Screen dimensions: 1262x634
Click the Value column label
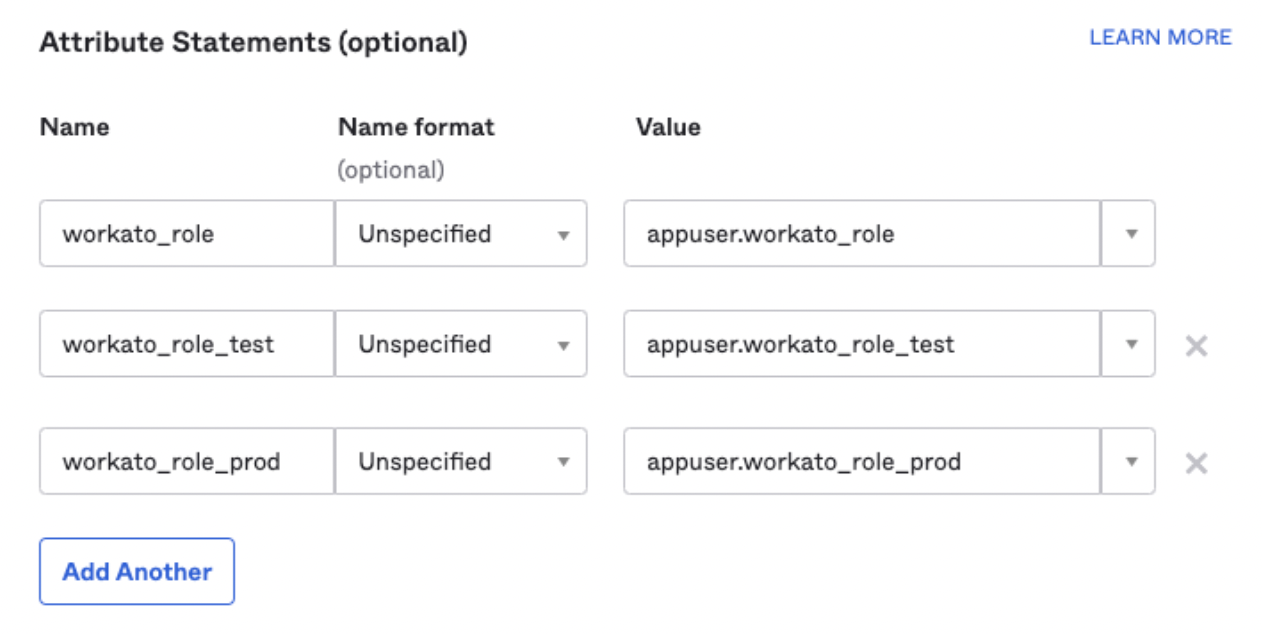(x=668, y=127)
